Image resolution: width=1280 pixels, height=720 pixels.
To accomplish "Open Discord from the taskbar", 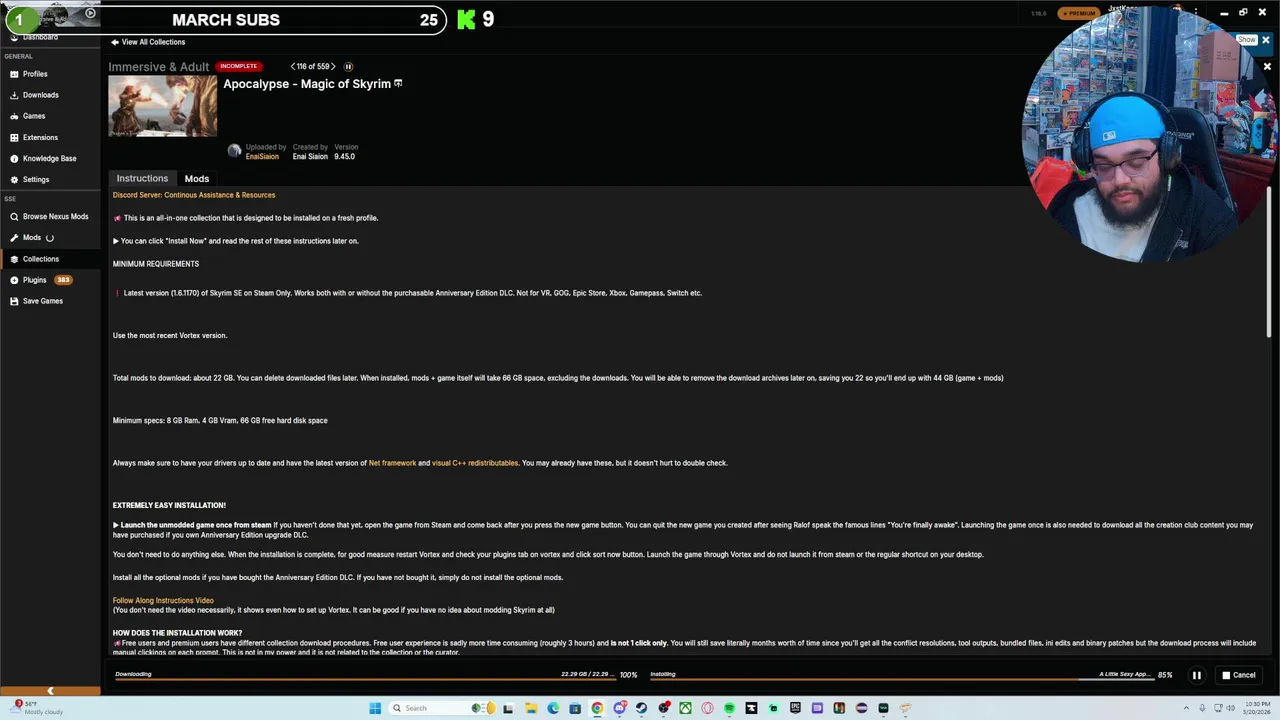I will (x=620, y=708).
